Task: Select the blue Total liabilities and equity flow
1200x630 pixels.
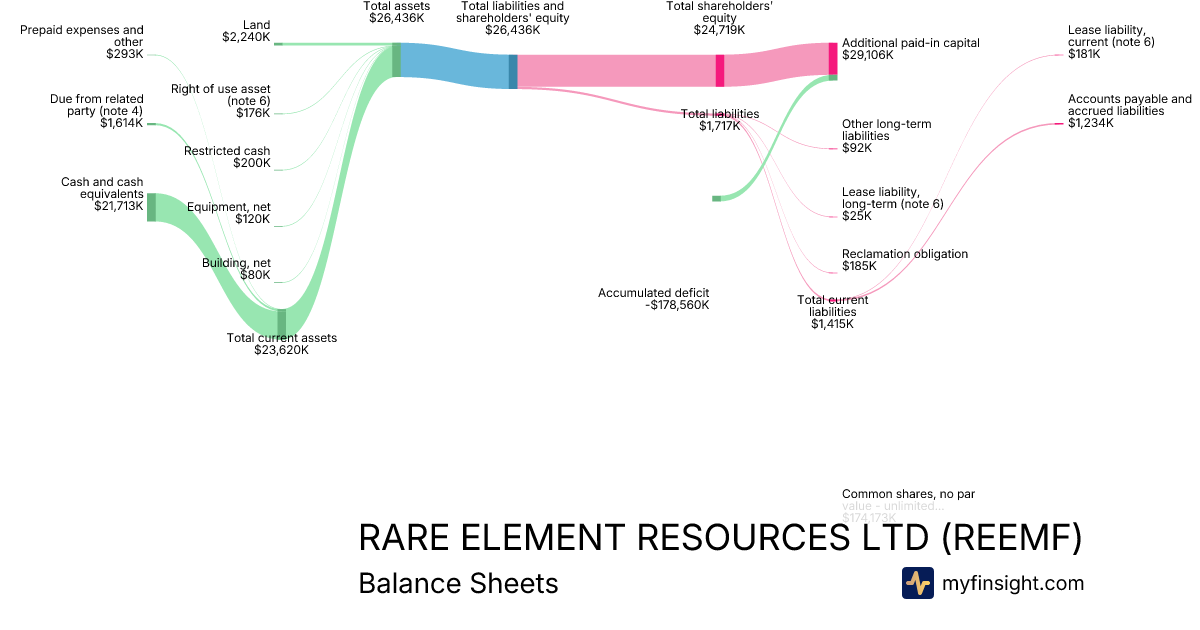Action: 455,67
